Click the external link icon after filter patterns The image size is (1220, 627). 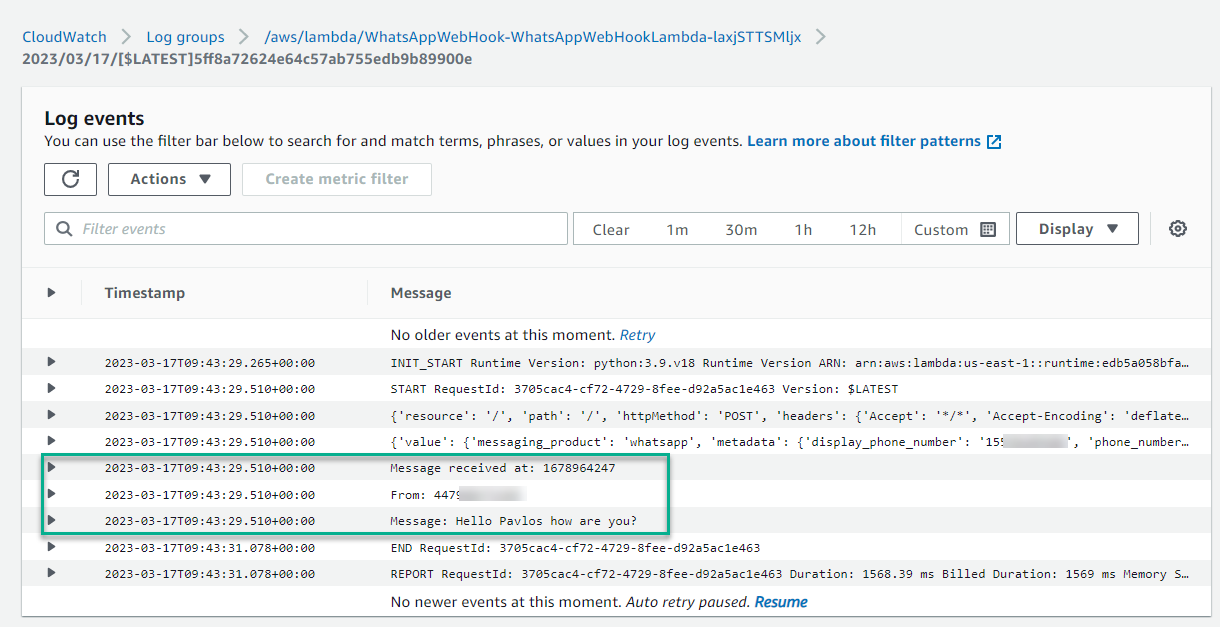point(994,142)
